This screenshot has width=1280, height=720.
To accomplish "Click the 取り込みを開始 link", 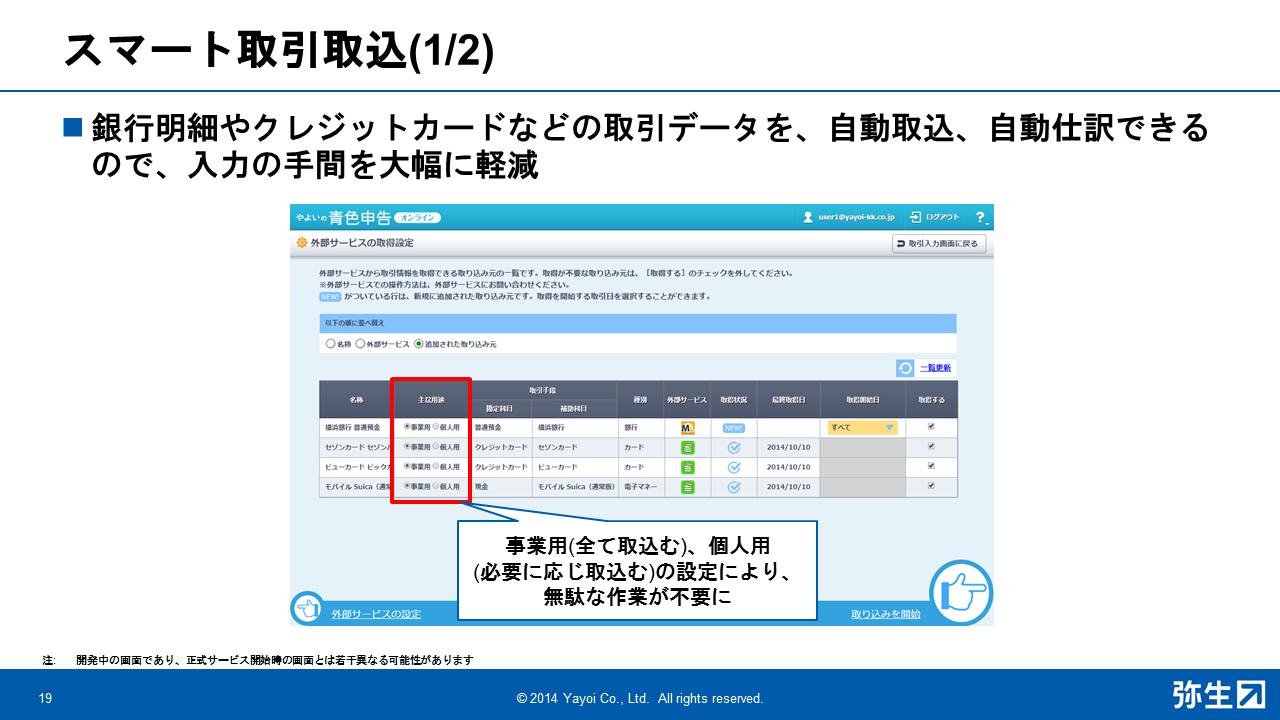I will (886, 614).
